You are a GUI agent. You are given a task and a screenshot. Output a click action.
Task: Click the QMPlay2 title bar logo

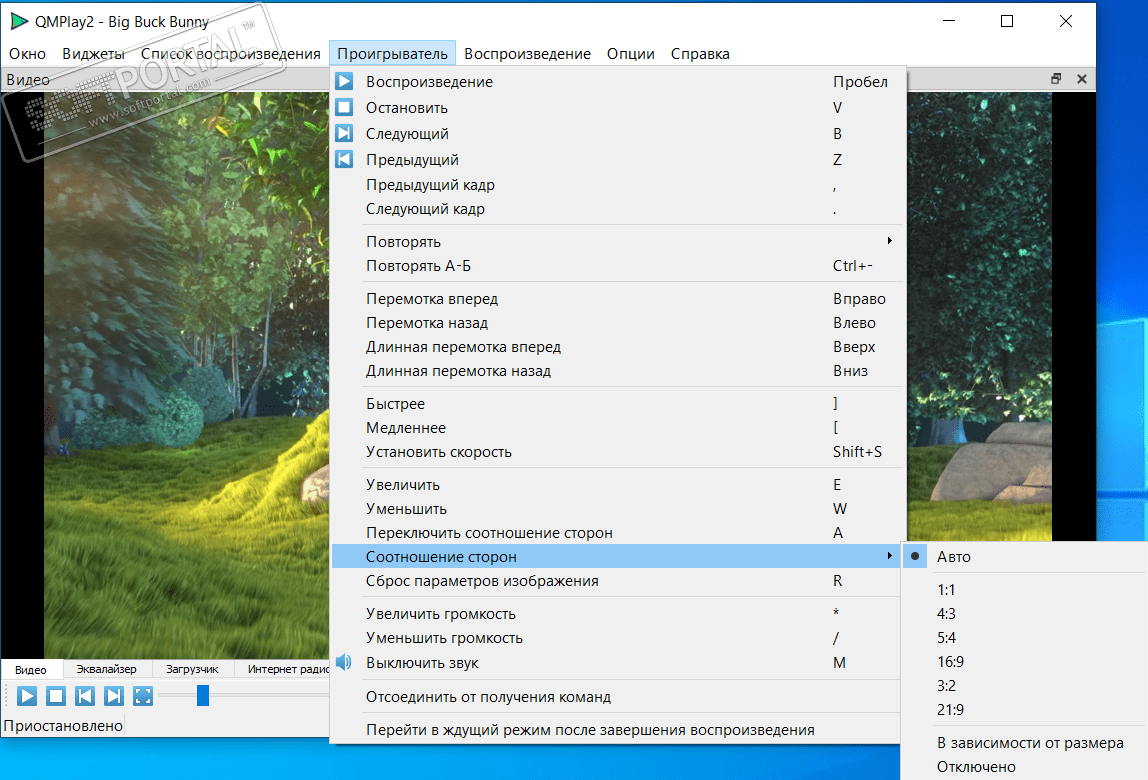coord(20,21)
